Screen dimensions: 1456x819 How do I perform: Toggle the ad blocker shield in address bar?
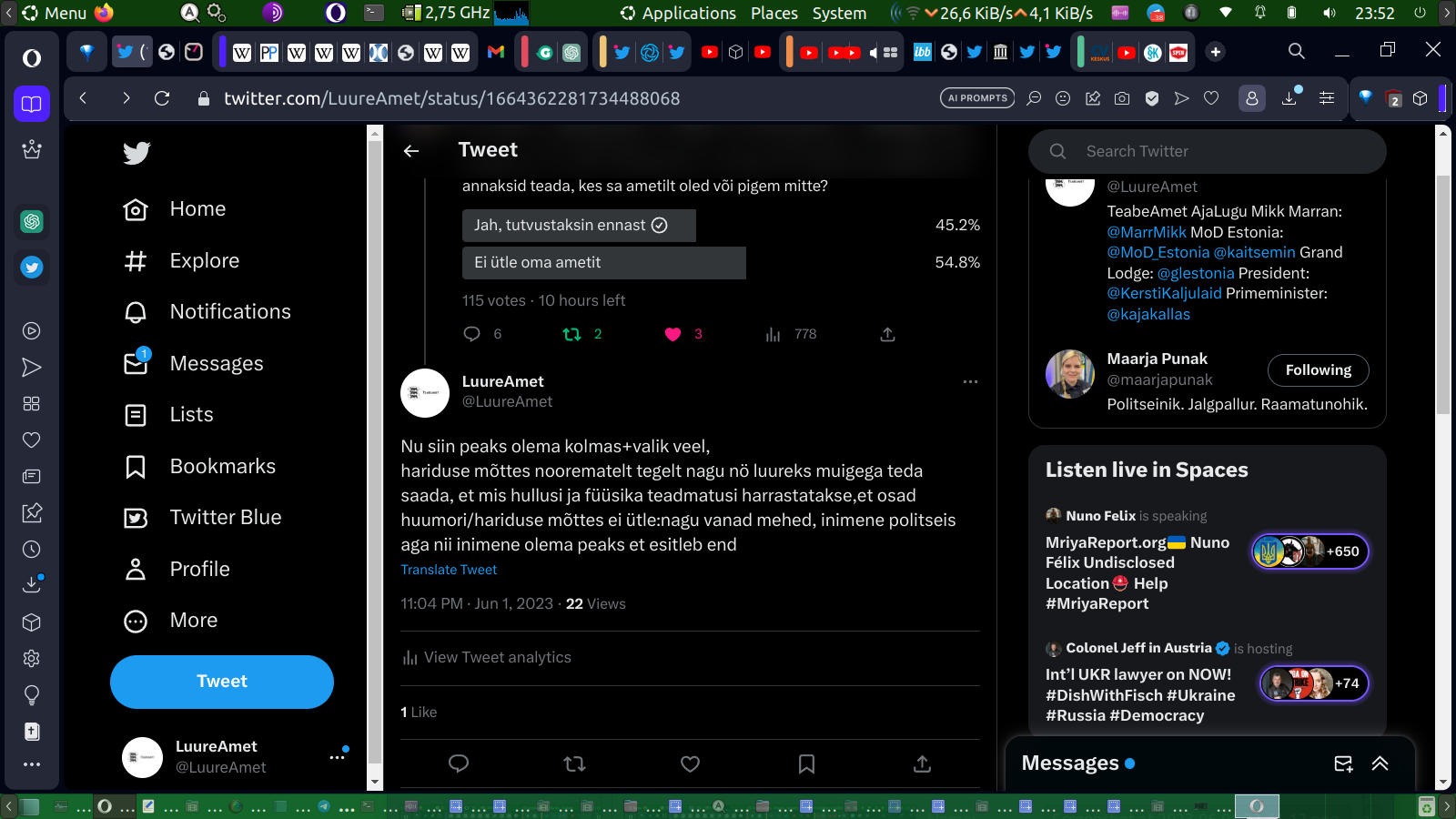(x=1152, y=98)
